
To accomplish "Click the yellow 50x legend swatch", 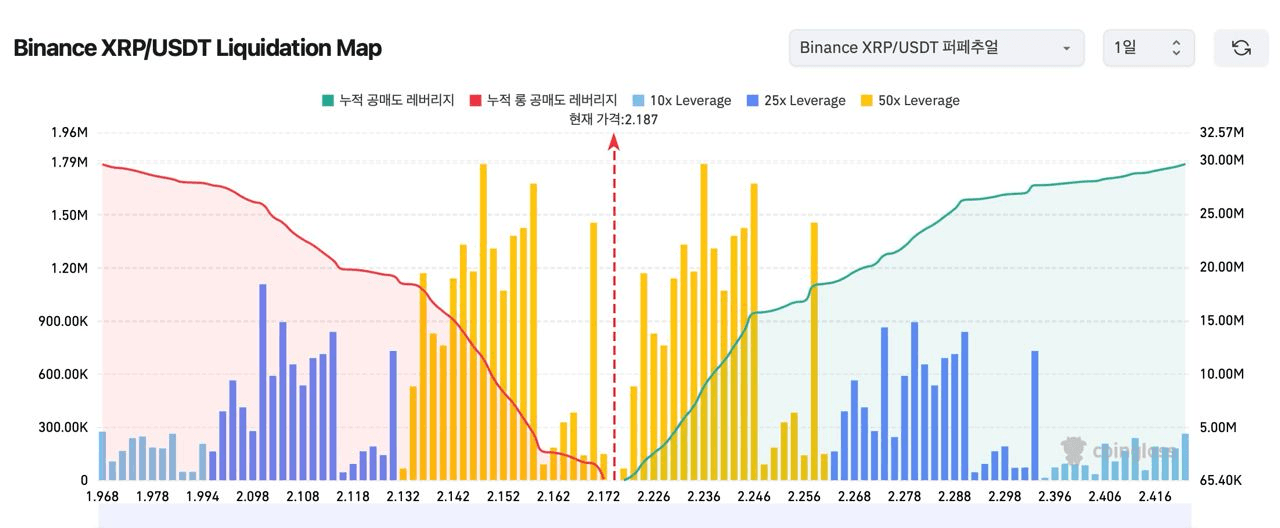I will point(866,100).
